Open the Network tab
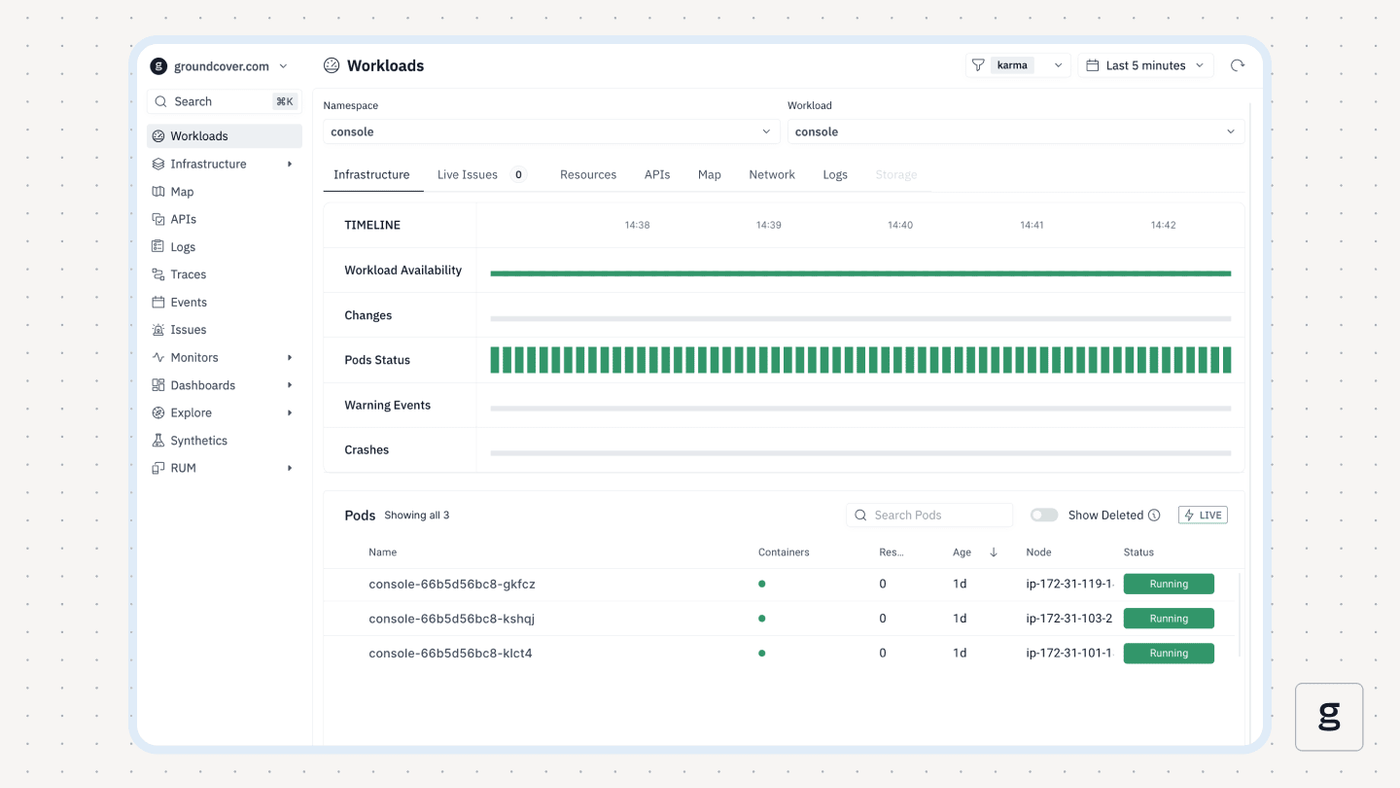Image resolution: width=1400 pixels, height=788 pixels. (772, 175)
